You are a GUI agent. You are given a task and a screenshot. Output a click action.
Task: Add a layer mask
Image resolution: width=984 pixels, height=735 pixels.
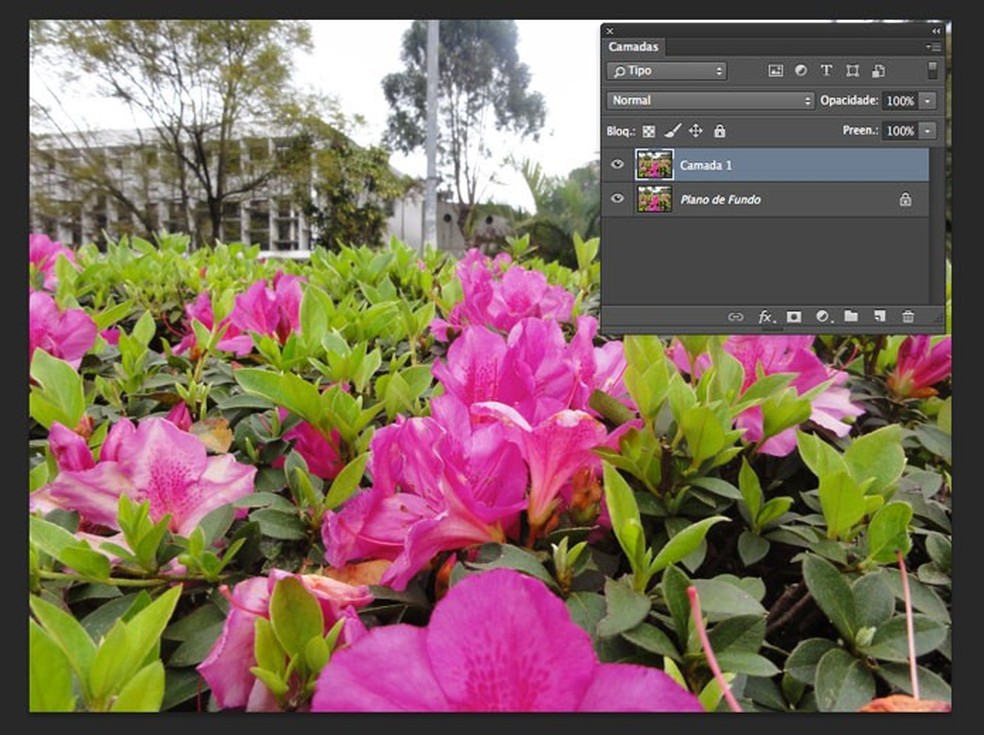click(794, 316)
